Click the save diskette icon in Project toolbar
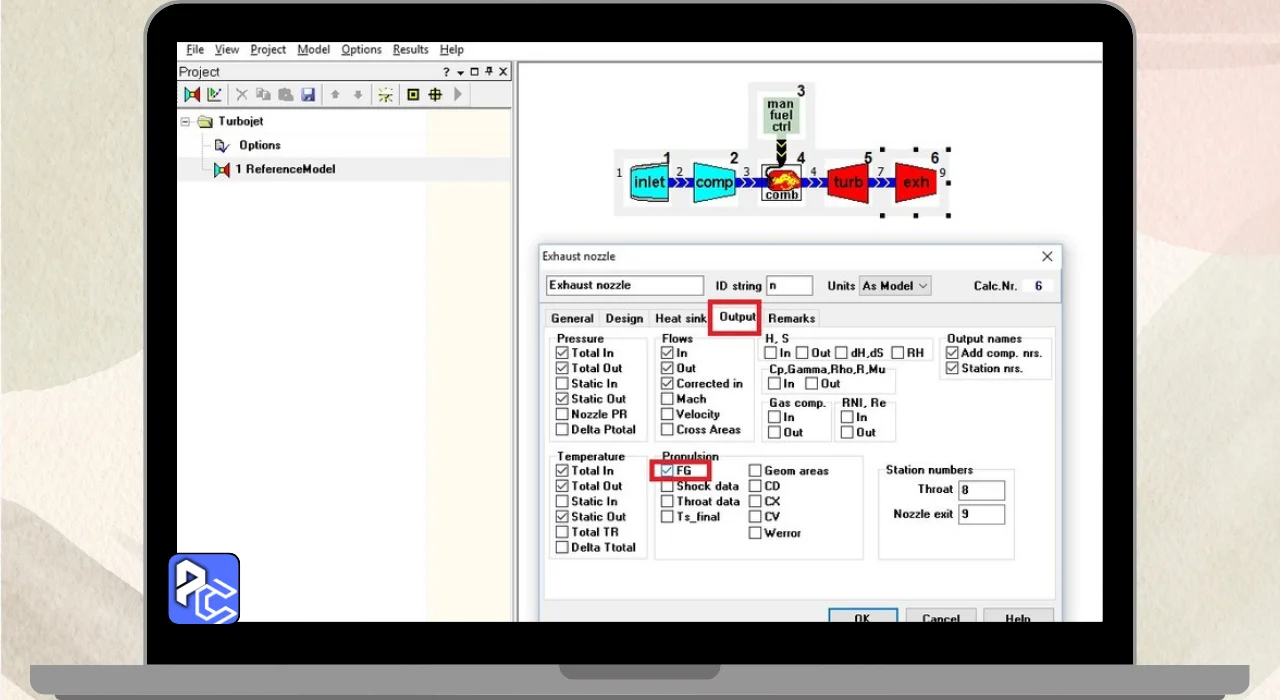 click(308, 94)
